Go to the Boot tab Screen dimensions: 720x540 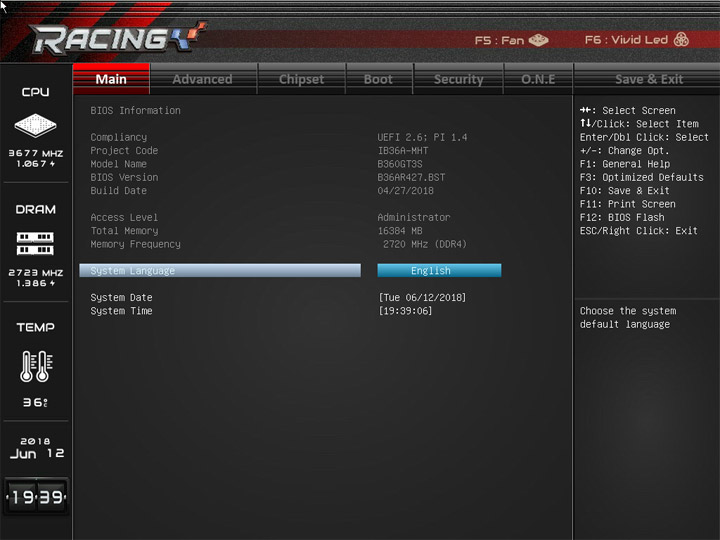point(378,79)
